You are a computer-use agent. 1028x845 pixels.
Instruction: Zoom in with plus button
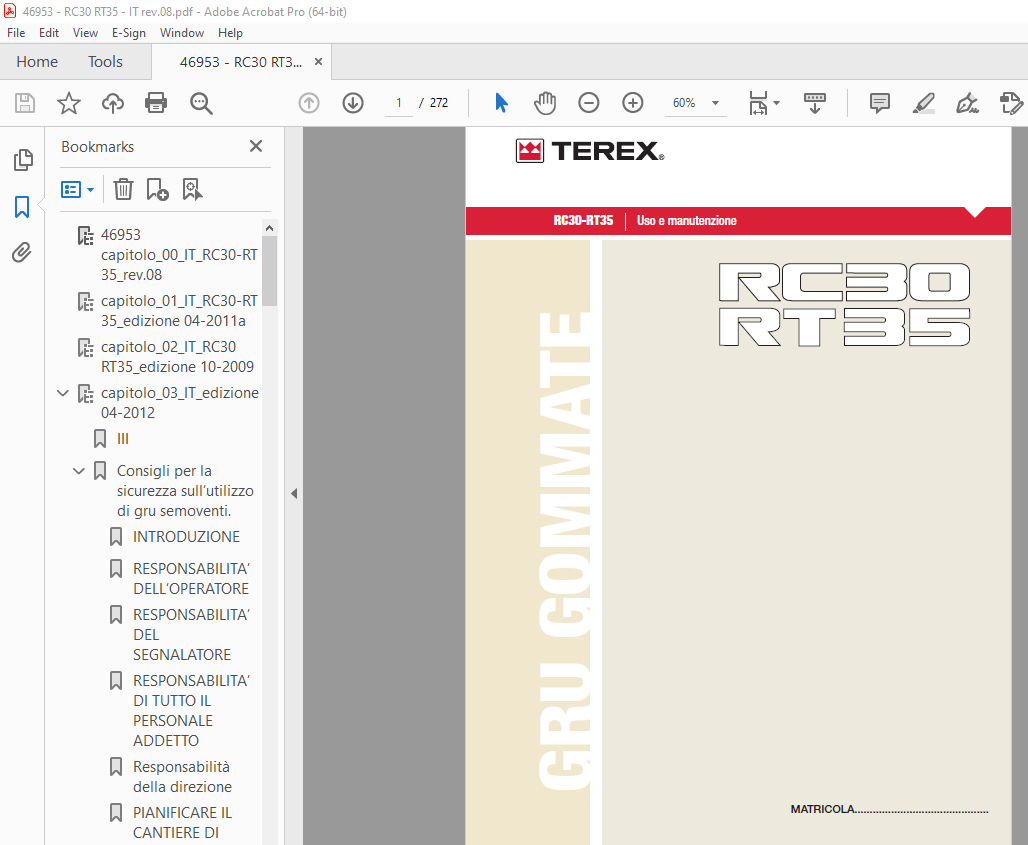[x=633, y=103]
